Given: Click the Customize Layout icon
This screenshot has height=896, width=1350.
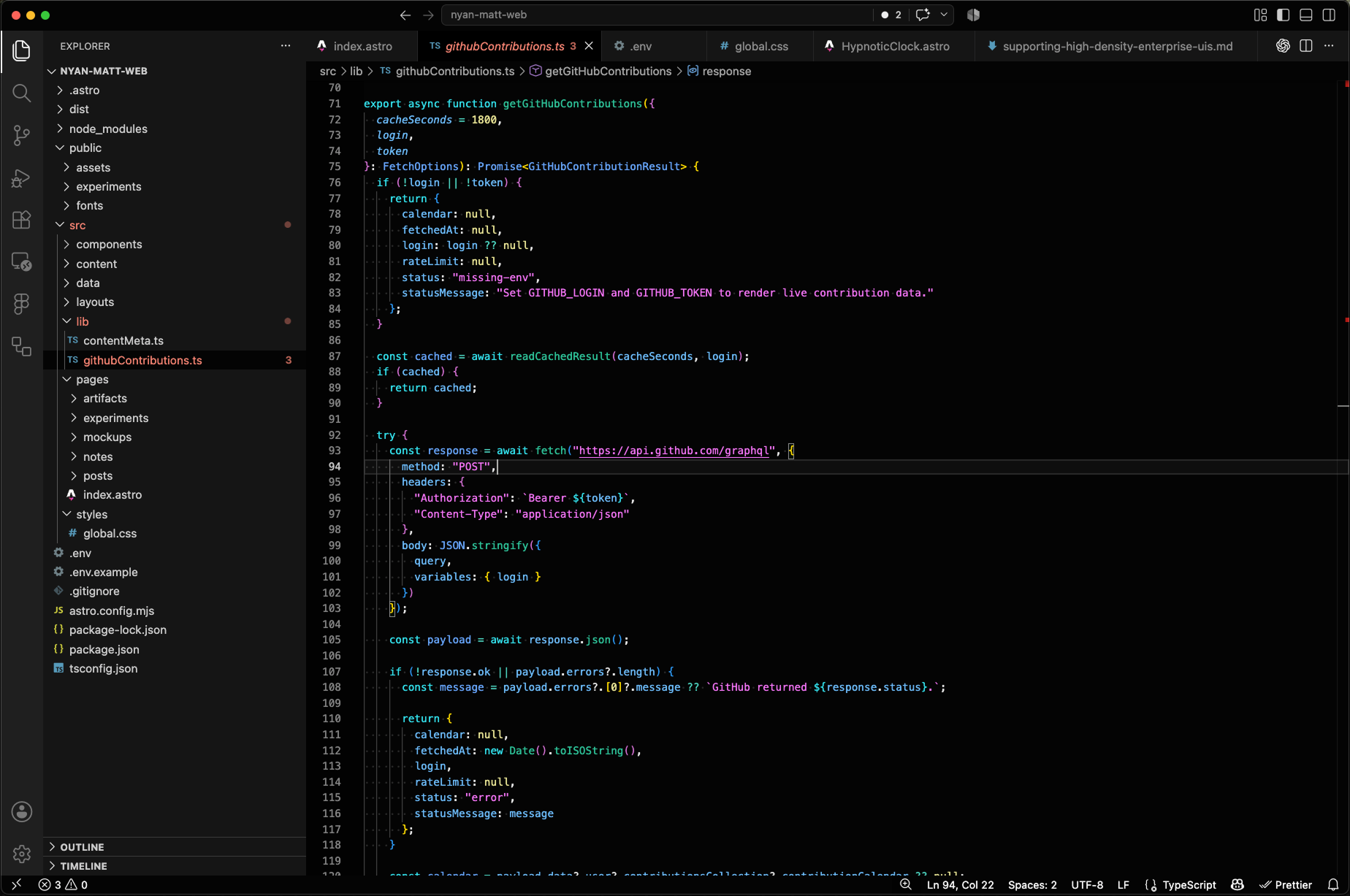Looking at the screenshot, I should click(1260, 15).
